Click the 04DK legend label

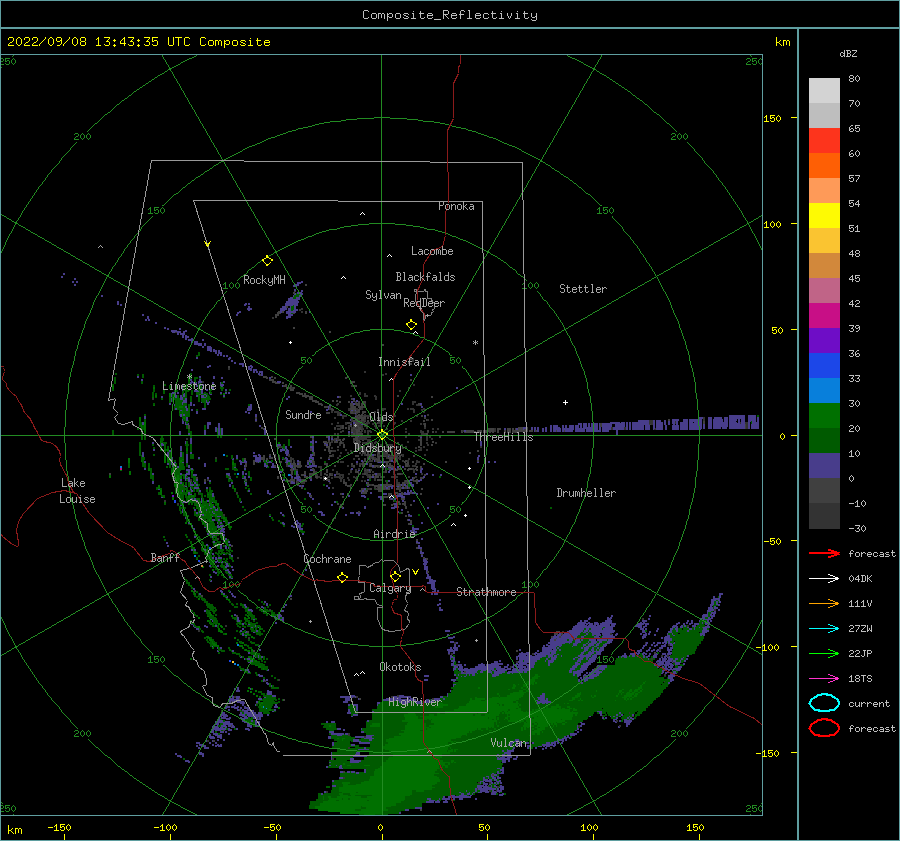[x=860, y=578]
